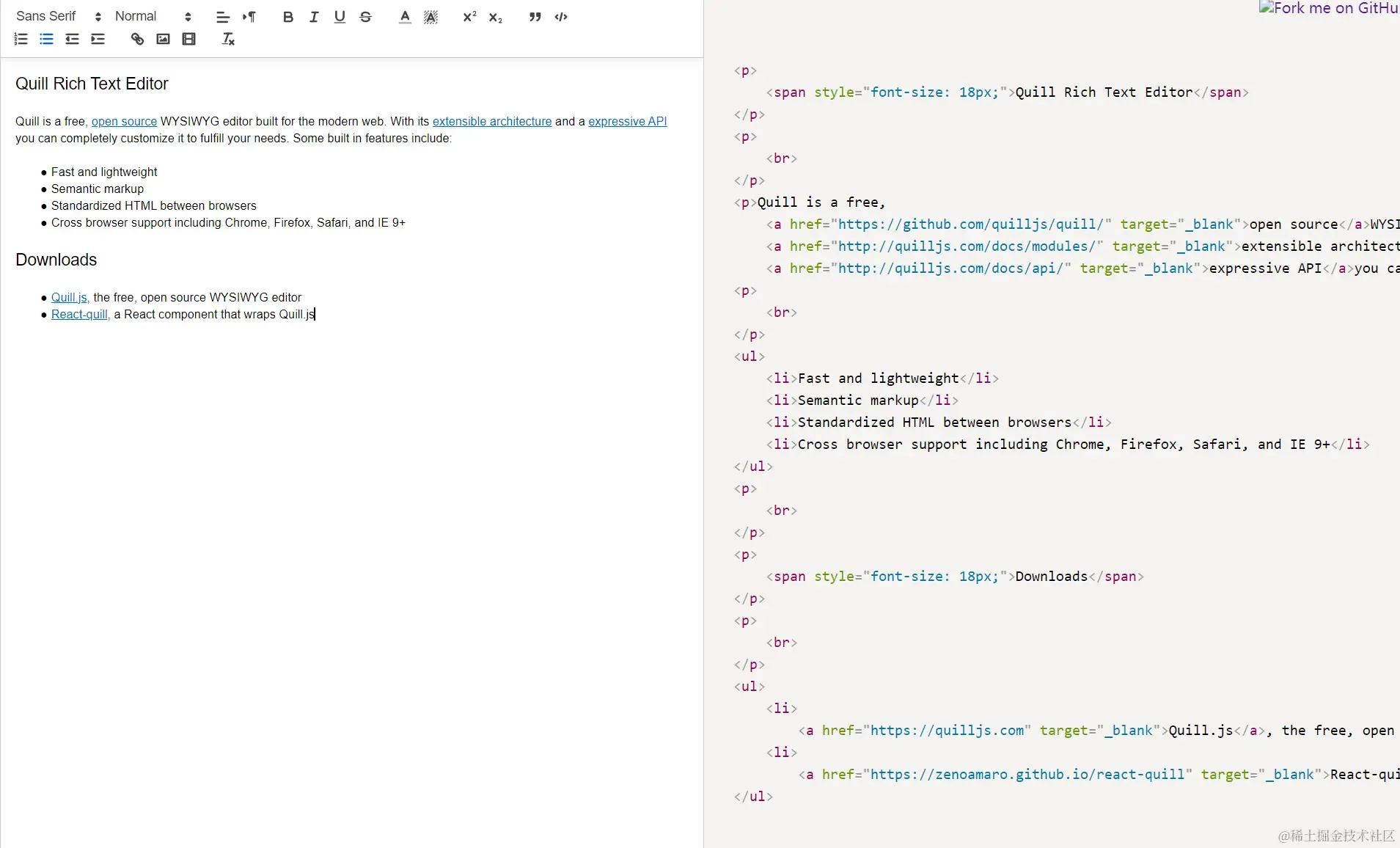Toggle strikethrough formatting
This screenshot has height=848, width=1400.
point(366,17)
